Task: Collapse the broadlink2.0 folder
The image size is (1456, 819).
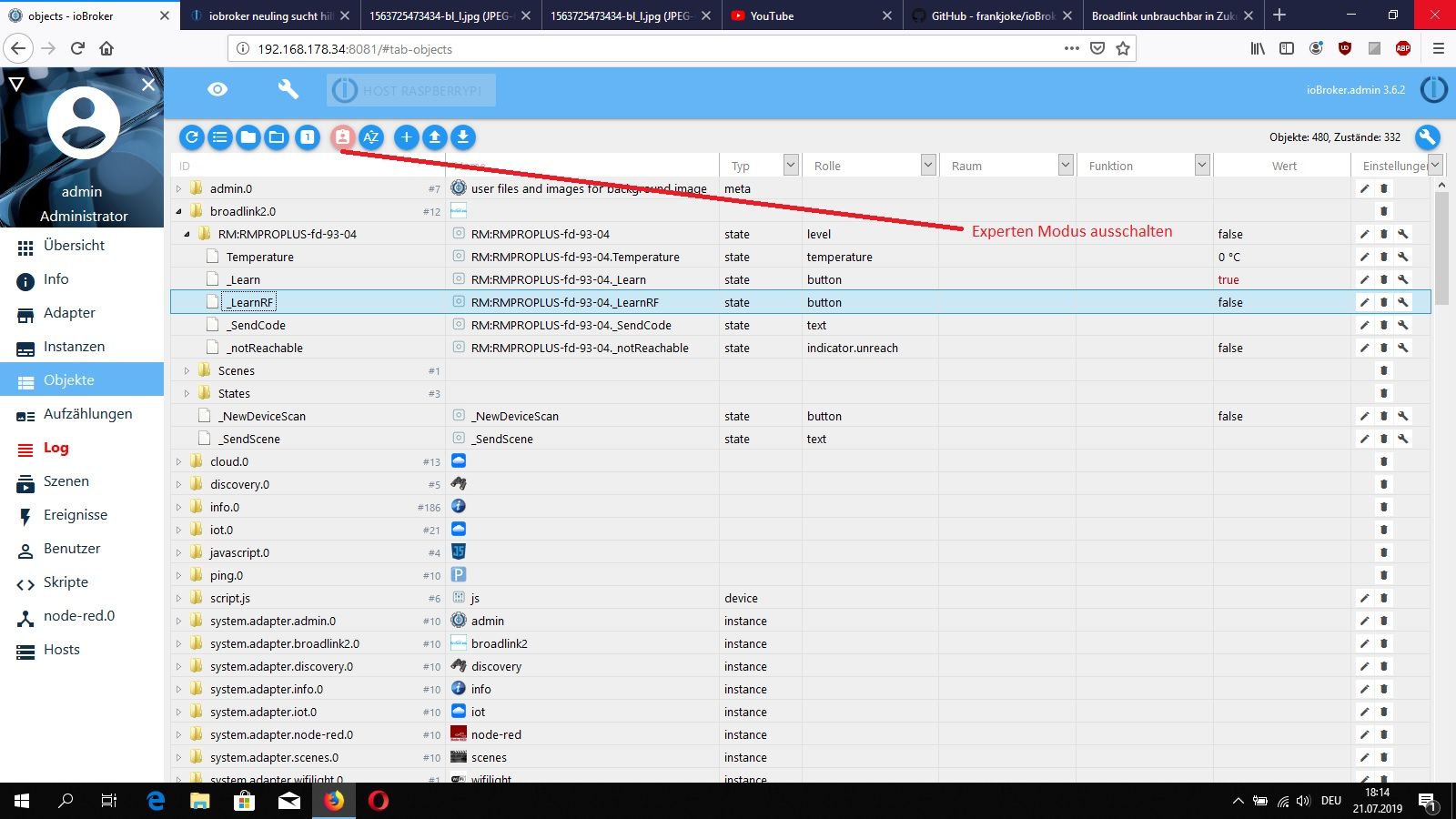Action: tap(179, 212)
